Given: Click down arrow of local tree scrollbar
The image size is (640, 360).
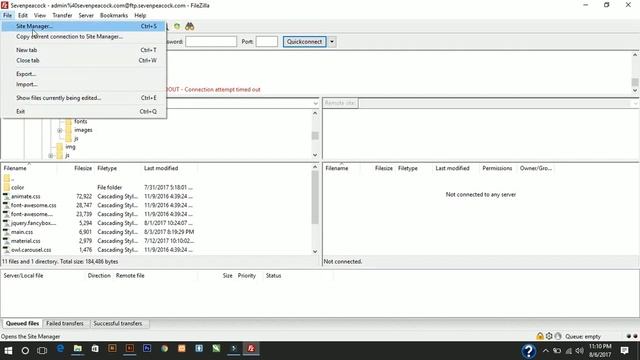Looking at the screenshot, I should click(315, 155).
